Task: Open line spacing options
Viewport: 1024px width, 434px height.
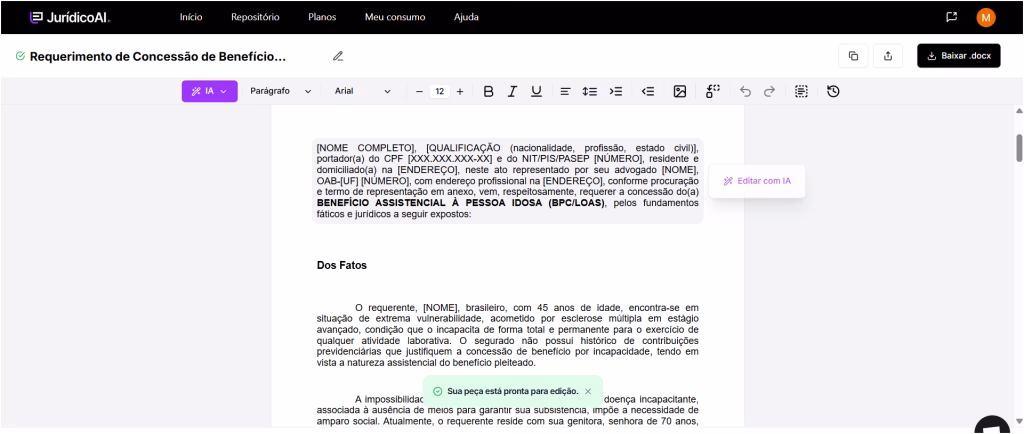Action: pos(590,91)
